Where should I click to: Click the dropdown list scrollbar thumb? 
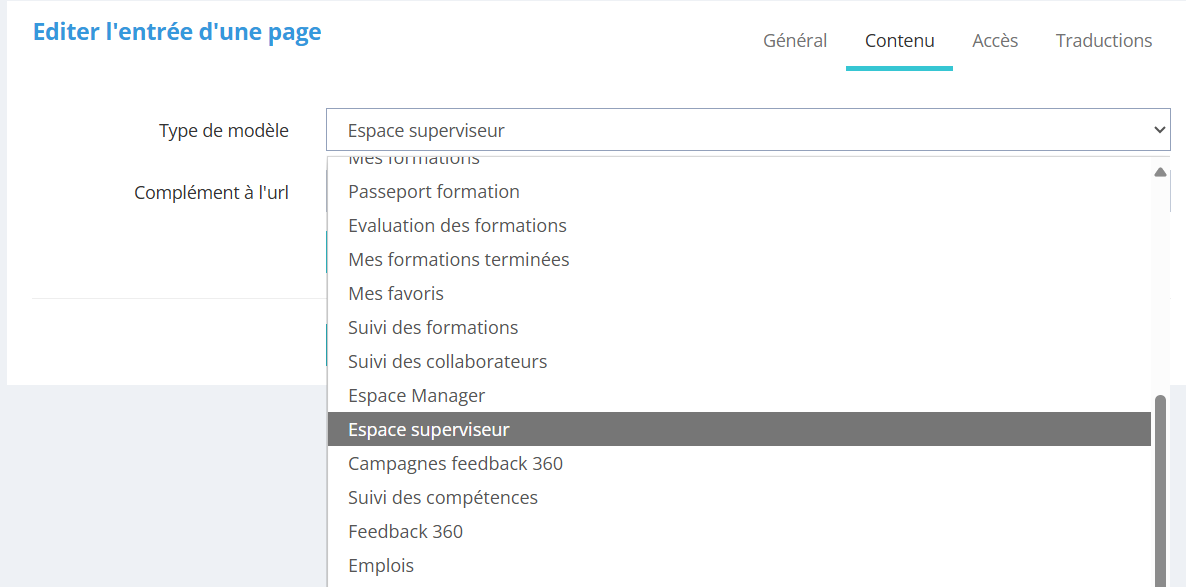click(x=1160, y=490)
